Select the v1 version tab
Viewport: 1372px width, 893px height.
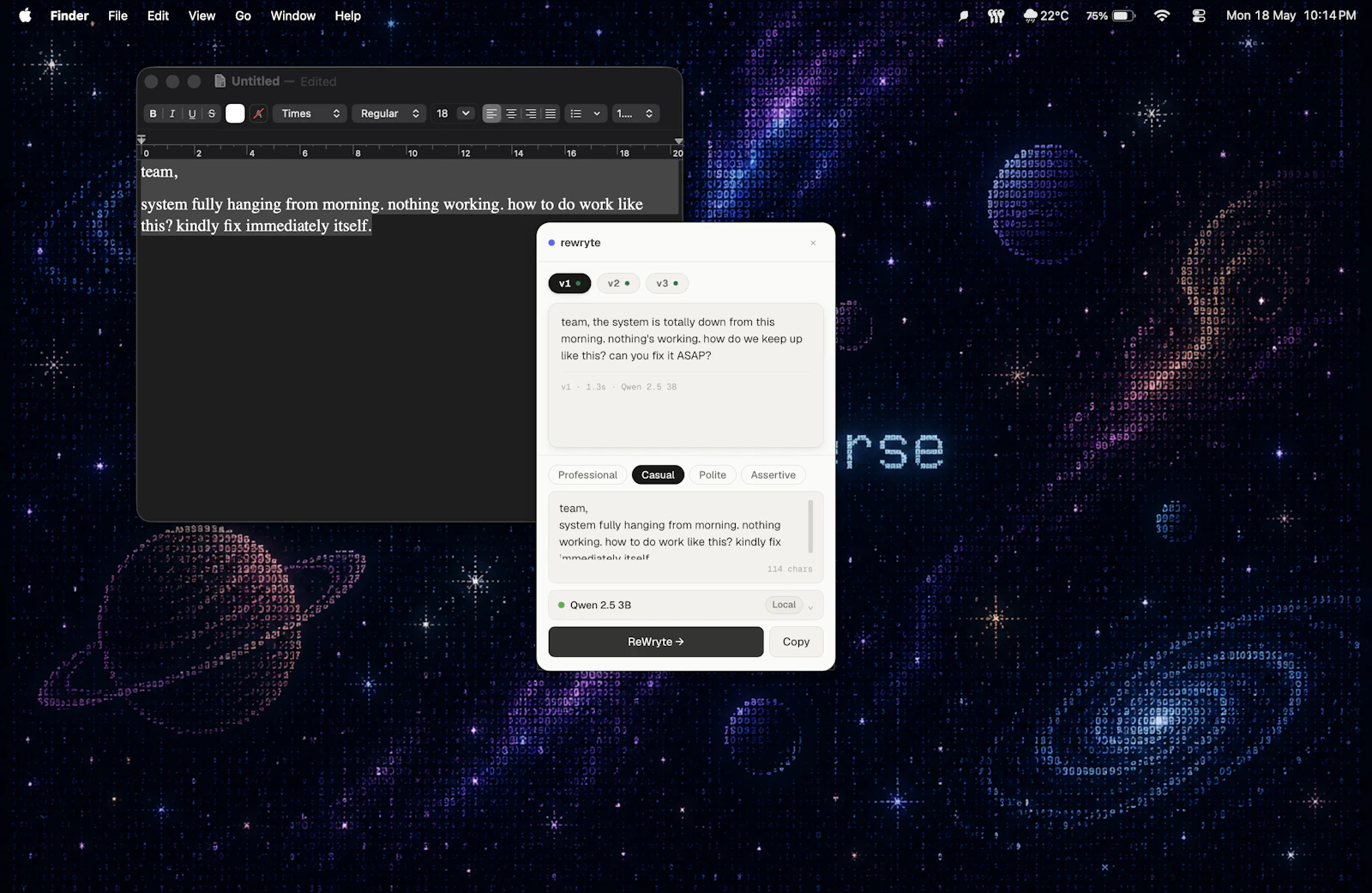pos(569,283)
